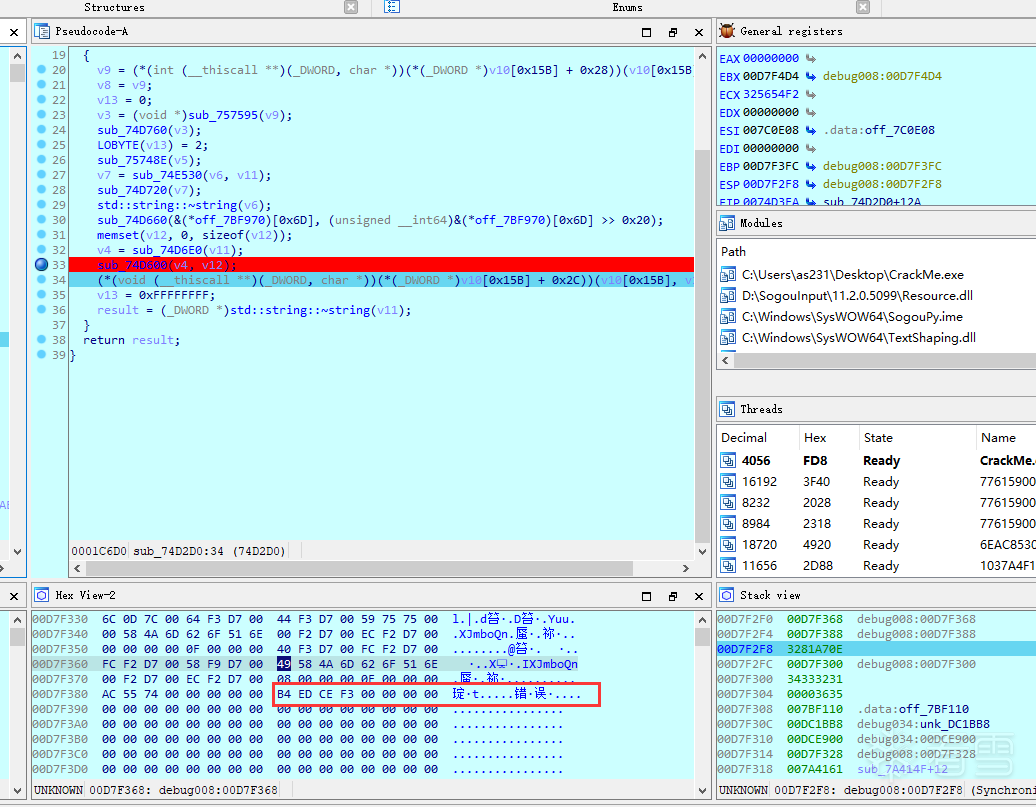
Task: Click sub_74D6E0 function name in line 32
Action: (167, 250)
